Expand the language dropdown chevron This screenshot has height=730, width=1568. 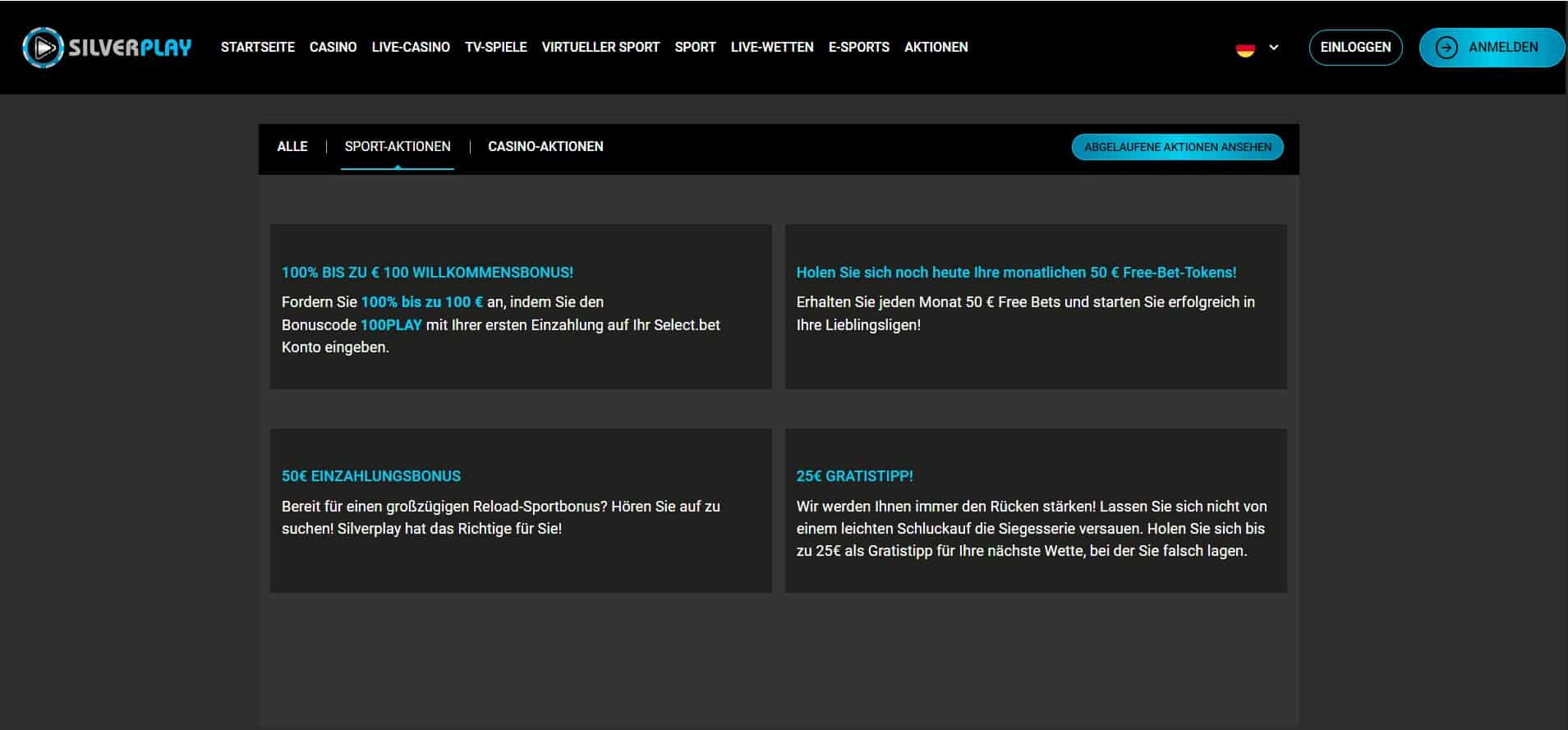1273,48
